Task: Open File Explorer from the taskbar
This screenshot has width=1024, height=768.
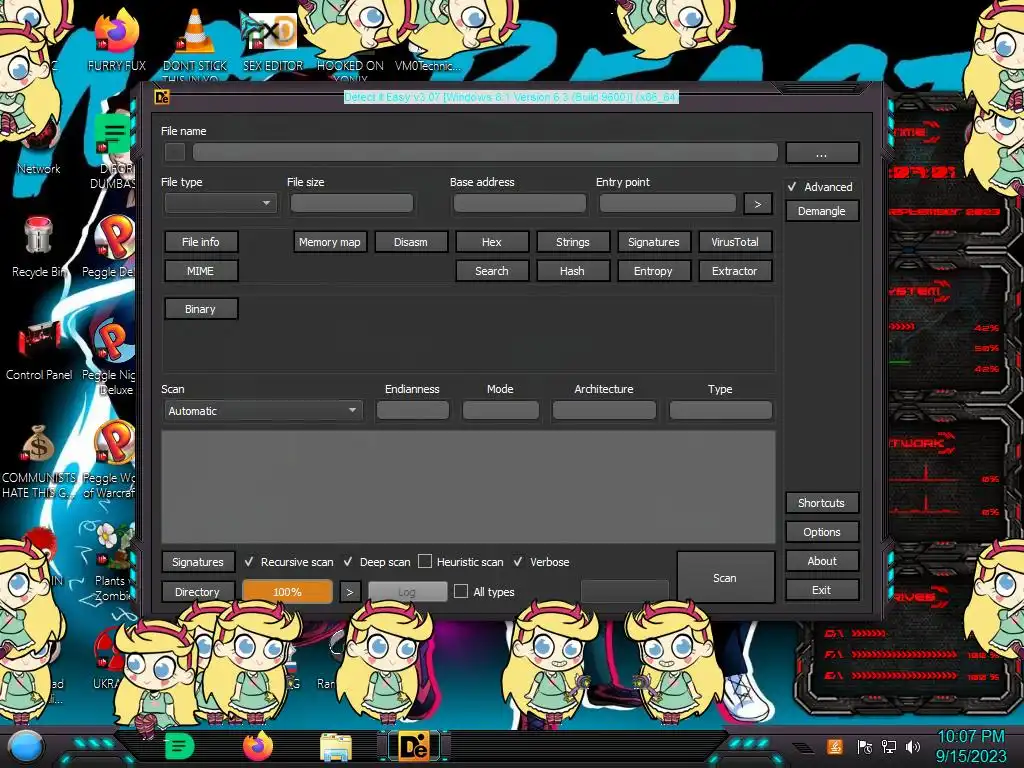Action: pyautogui.click(x=336, y=748)
